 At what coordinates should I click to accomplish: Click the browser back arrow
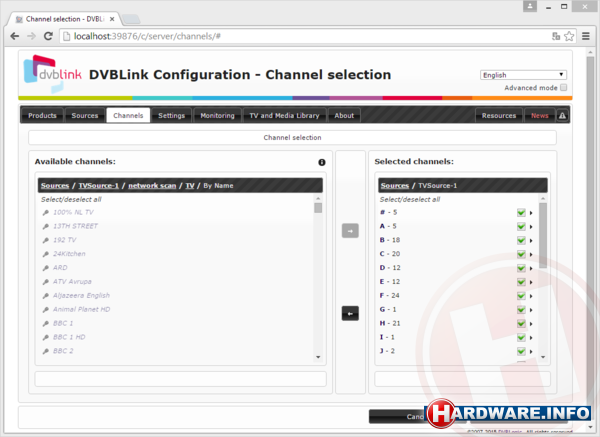pos(15,36)
